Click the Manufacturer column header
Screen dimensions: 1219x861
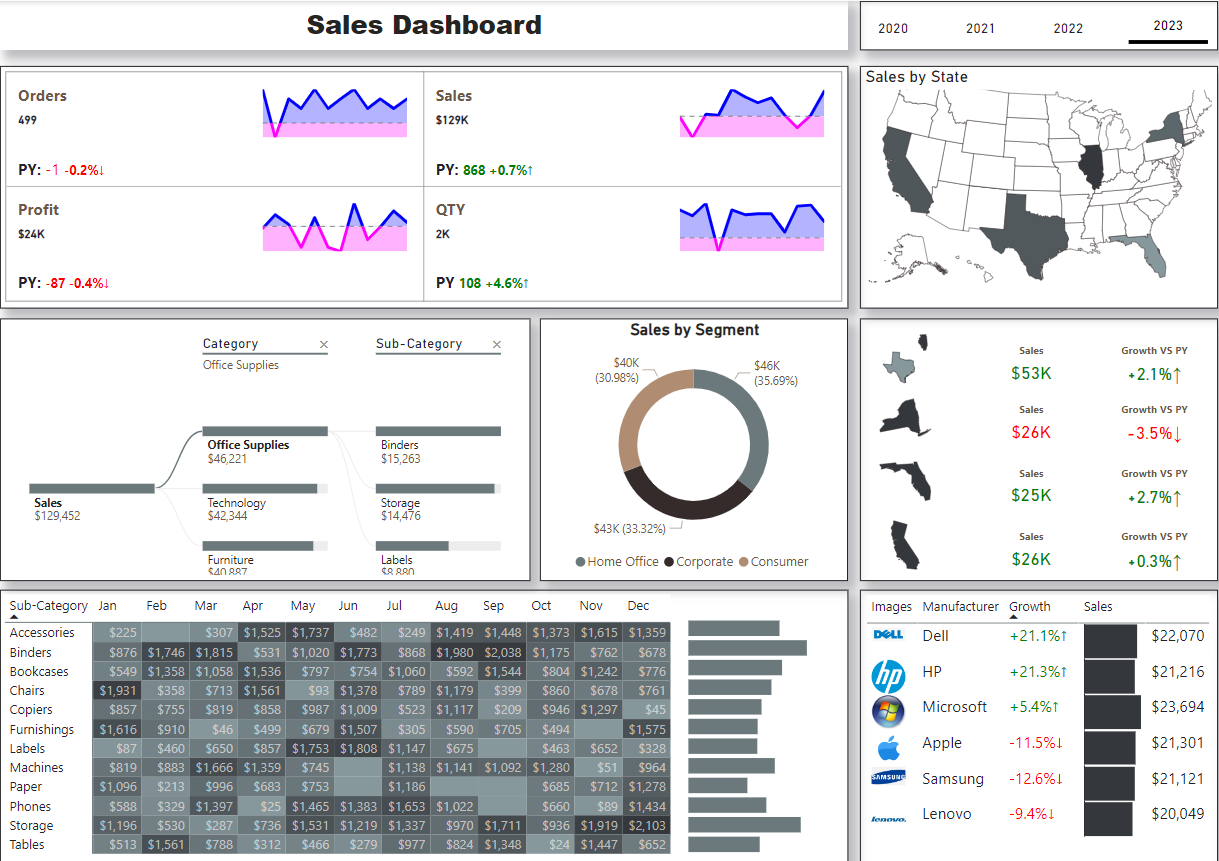(x=960, y=606)
